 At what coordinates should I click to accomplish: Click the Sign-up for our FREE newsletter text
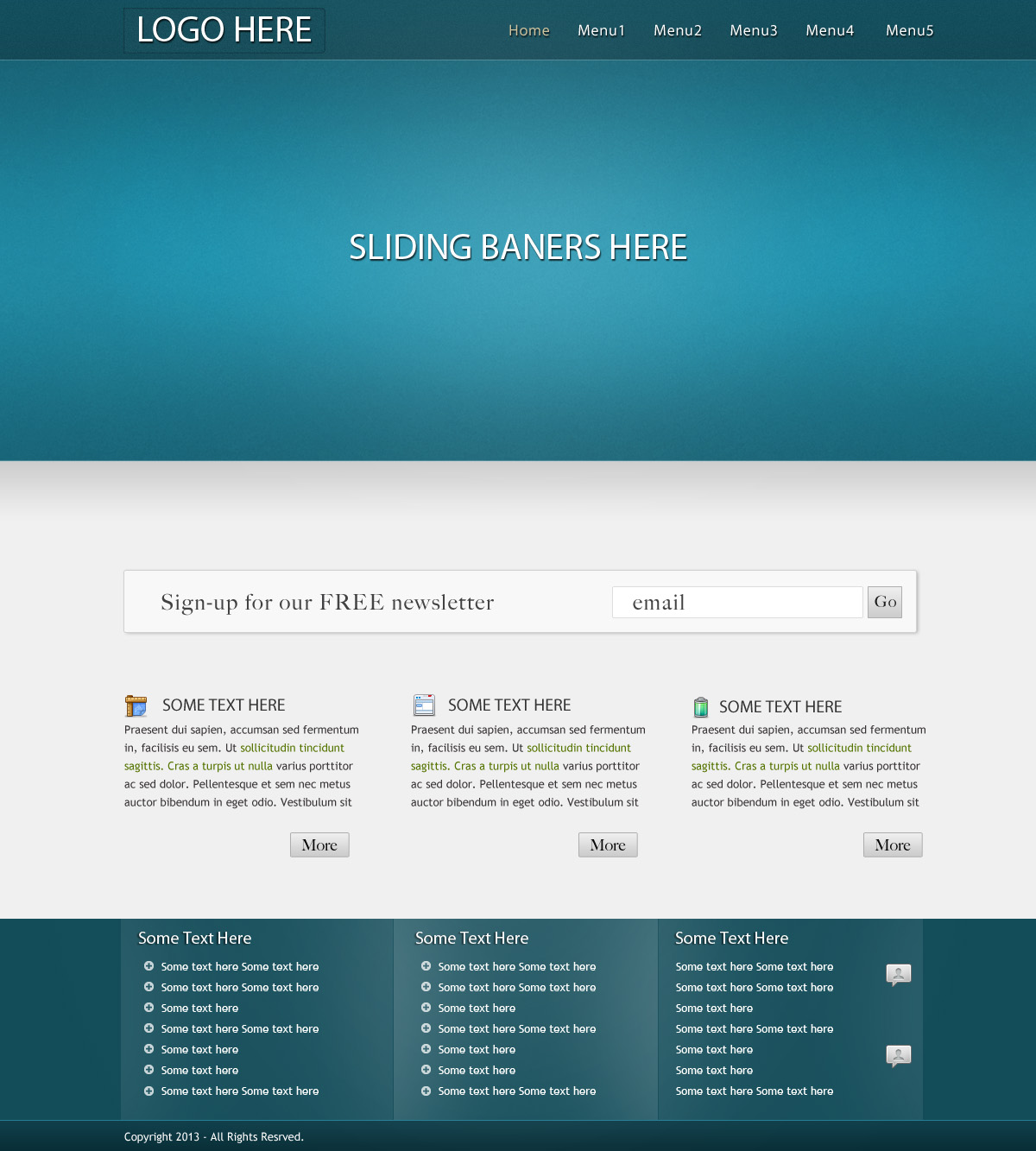pyautogui.click(x=327, y=602)
